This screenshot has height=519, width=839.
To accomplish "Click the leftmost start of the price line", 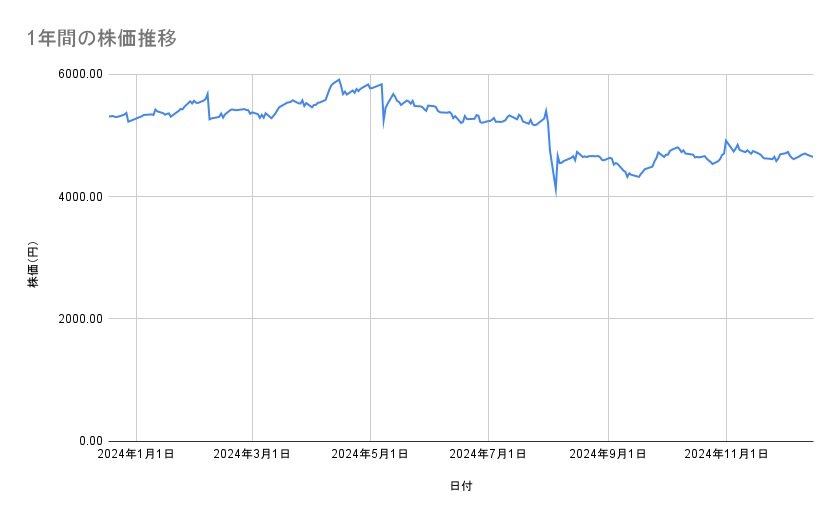I will point(109,116).
